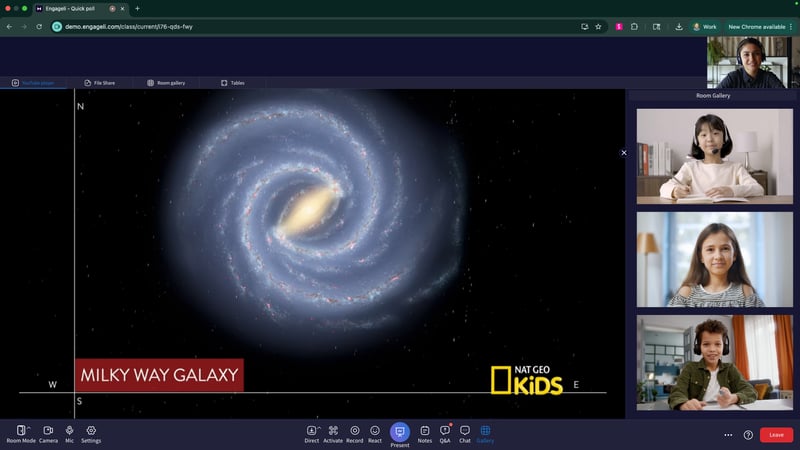Viewport: 800px width, 450px height.
Task: Open the Chat icon
Action: tap(465, 430)
